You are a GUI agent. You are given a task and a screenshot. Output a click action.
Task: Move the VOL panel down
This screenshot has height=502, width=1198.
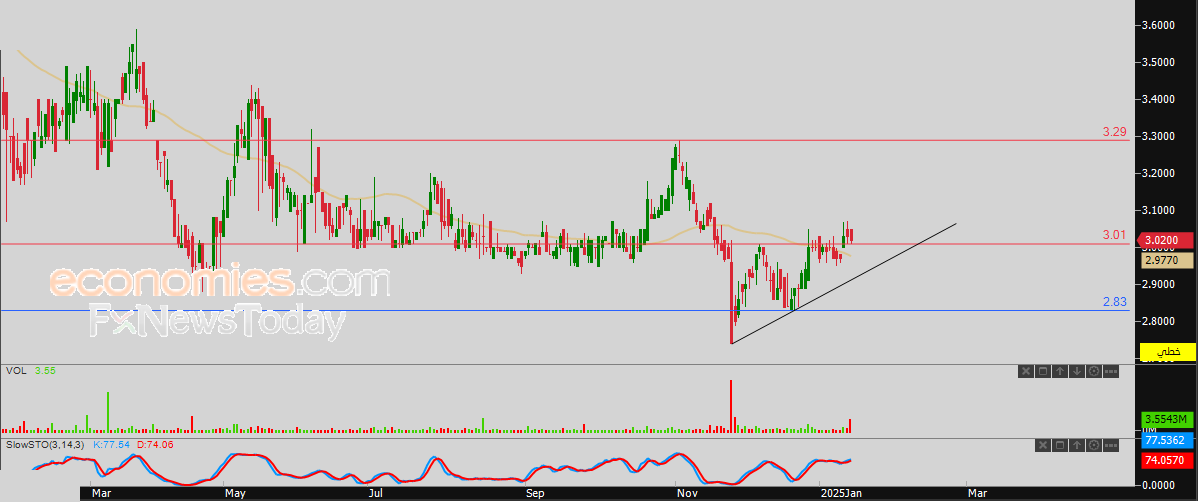point(1077,371)
